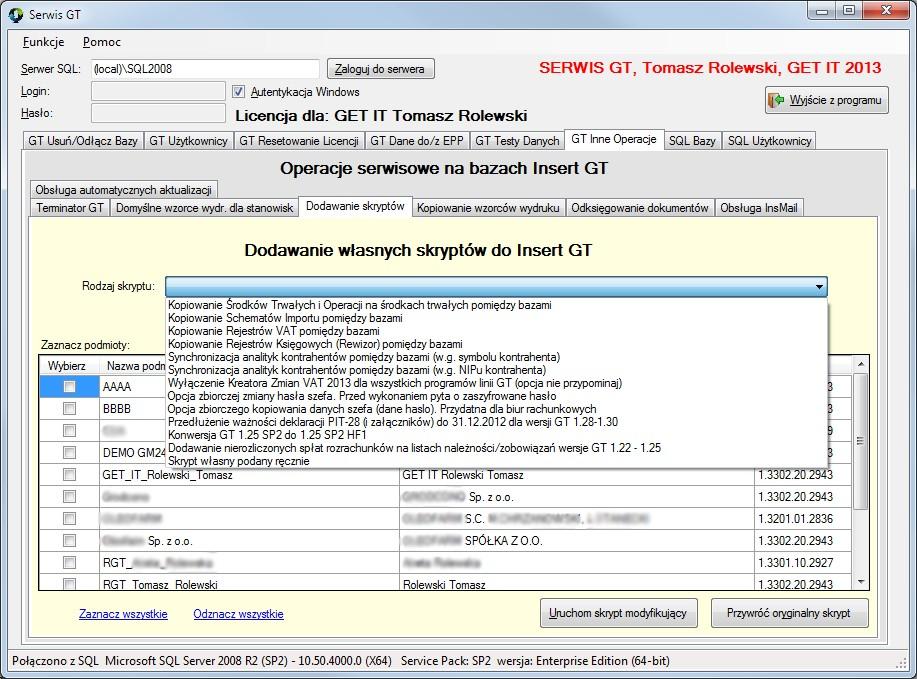Click the Zaloguj do serwera button
This screenshot has height=679, width=917.
coord(380,68)
